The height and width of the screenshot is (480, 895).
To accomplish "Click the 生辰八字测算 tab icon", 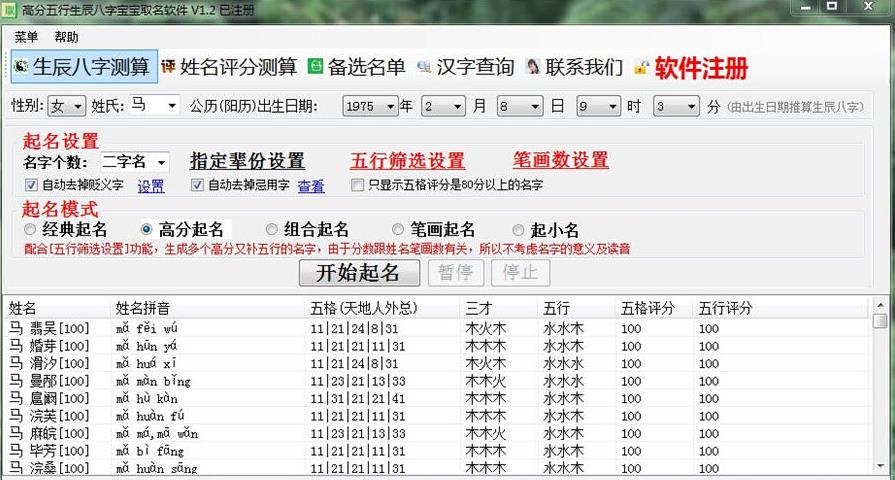I will pos(21,67).
